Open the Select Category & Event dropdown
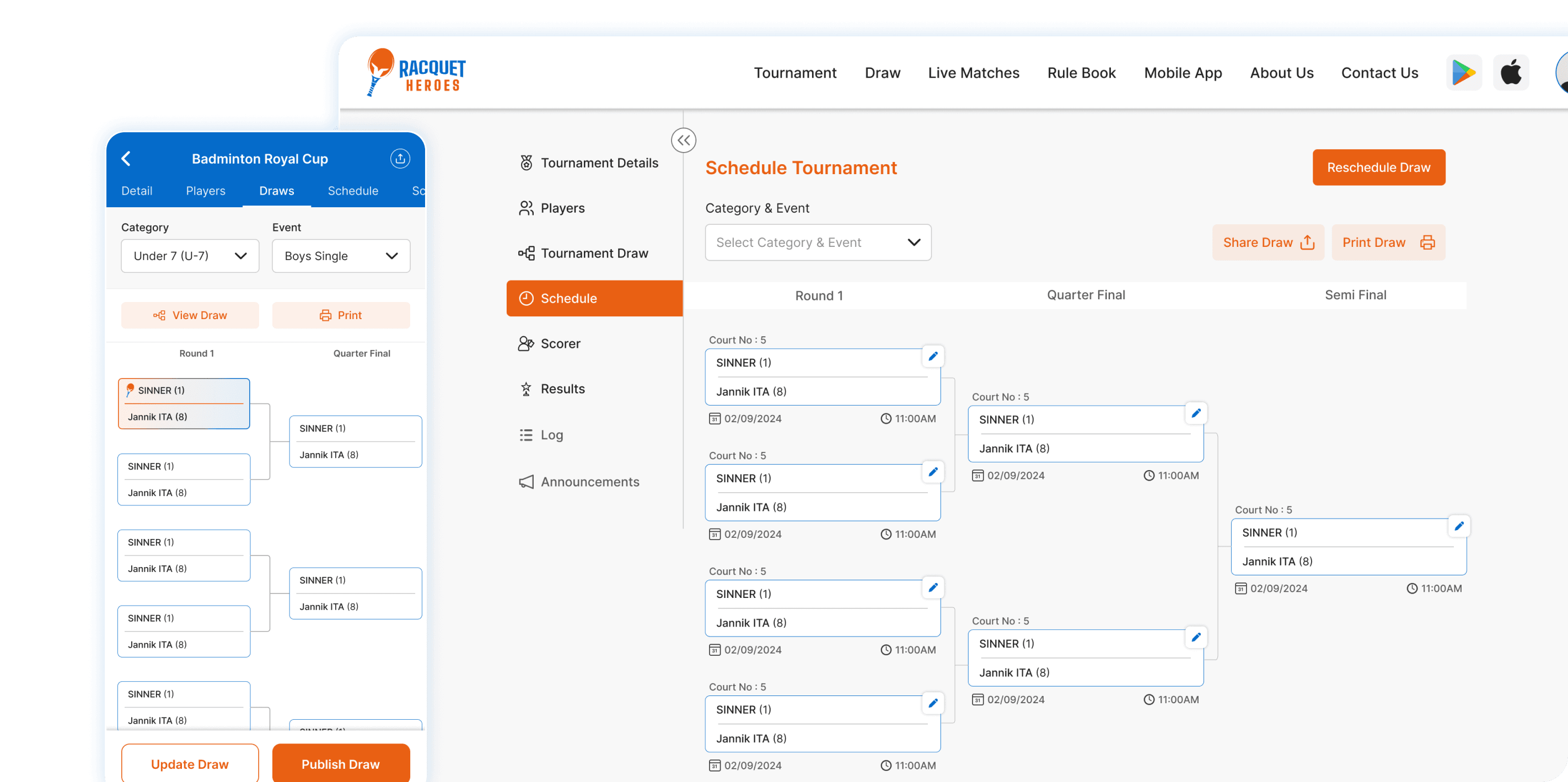 pyautogui.click(x=818, y=243)
